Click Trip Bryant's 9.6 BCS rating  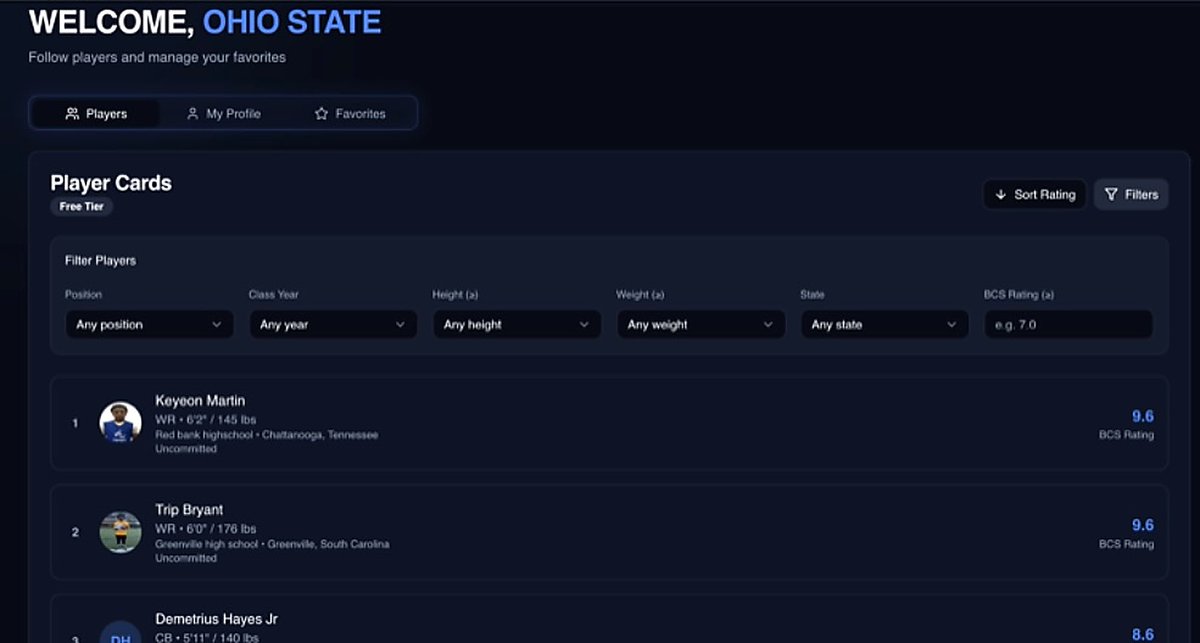click(x=1142, y=525)
